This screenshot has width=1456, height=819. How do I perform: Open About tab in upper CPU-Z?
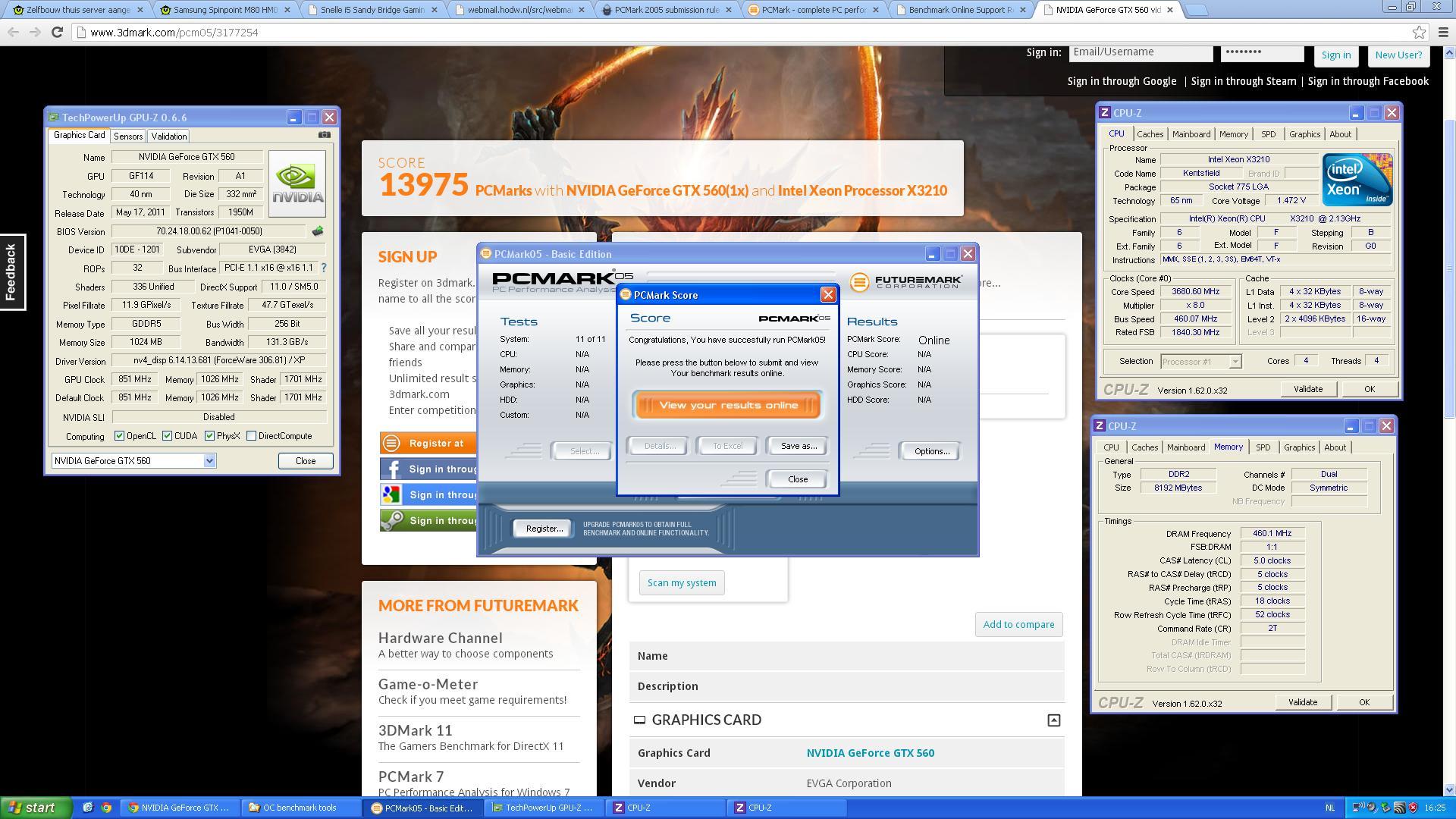(x=1340, y=134)
